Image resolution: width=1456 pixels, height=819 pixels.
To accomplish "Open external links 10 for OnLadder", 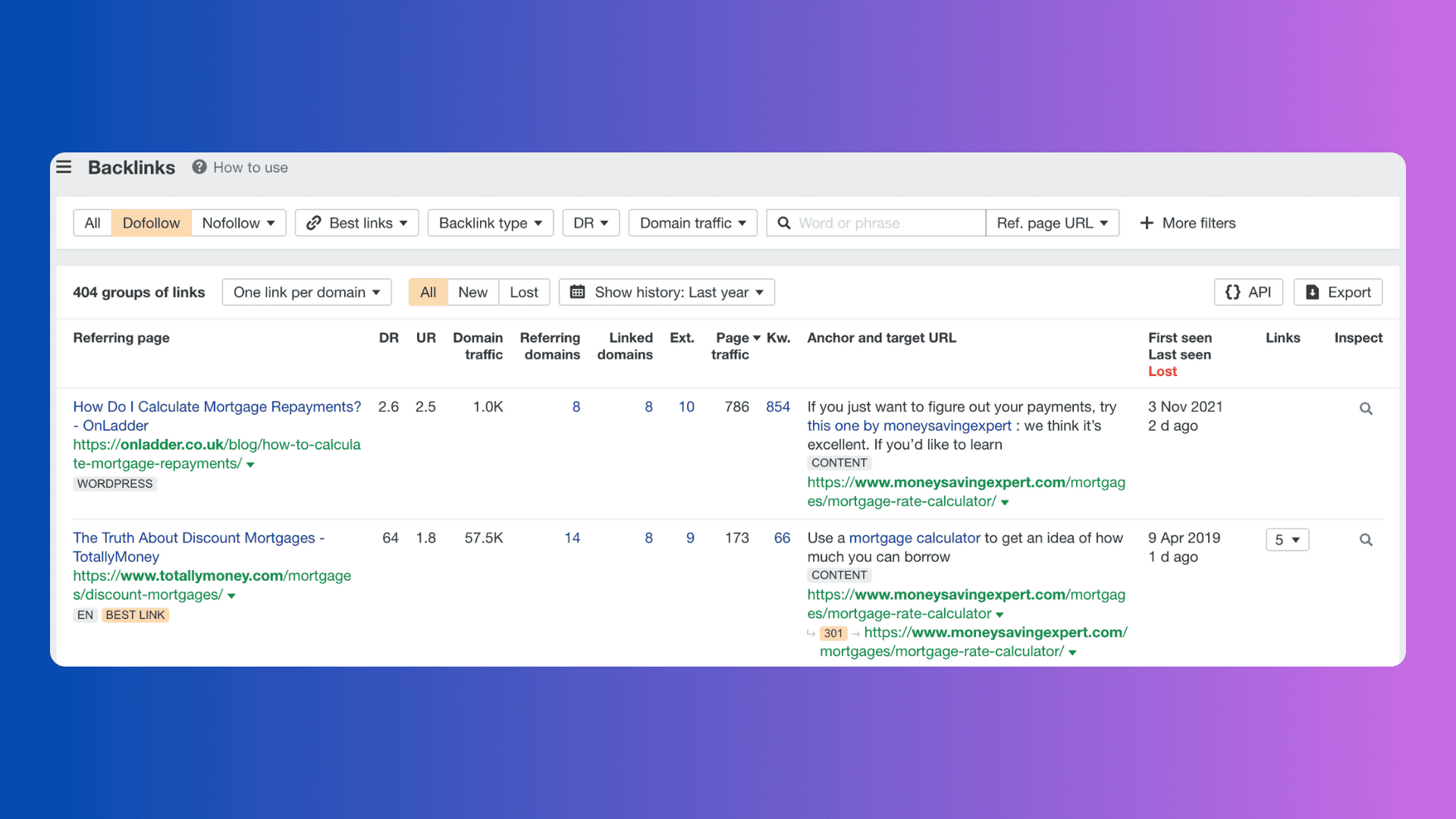I will click(686, 406).
